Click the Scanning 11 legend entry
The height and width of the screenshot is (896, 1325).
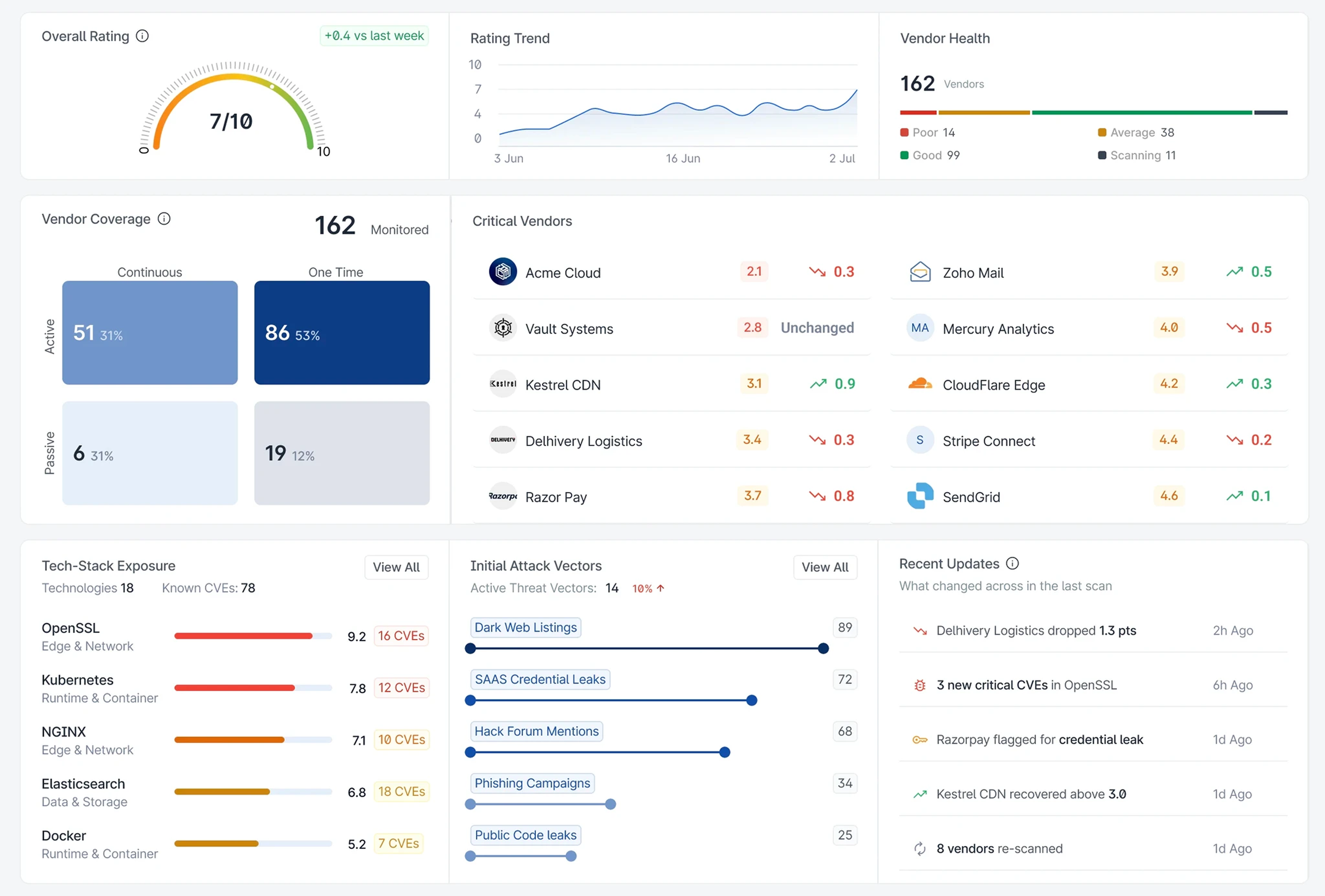pos(1137,155)
